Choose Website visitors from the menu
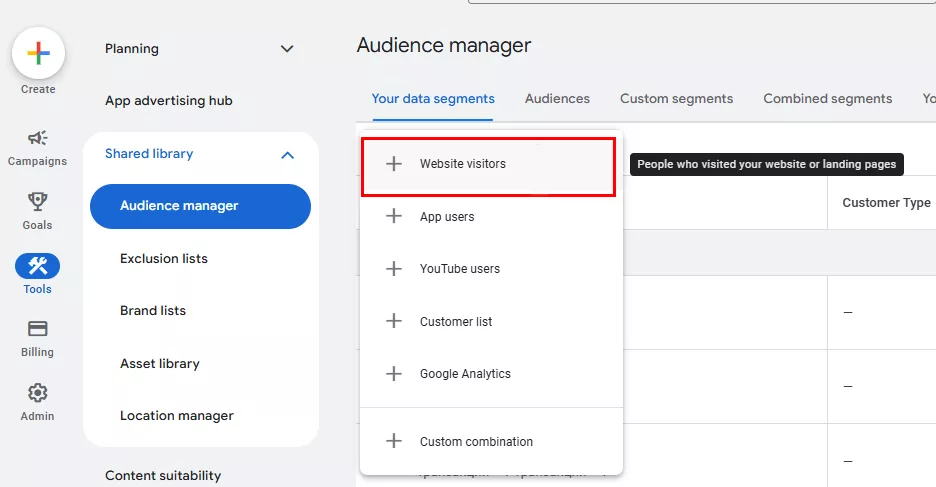936x487 pixels. pyautogui.click(x=463, y=164)
